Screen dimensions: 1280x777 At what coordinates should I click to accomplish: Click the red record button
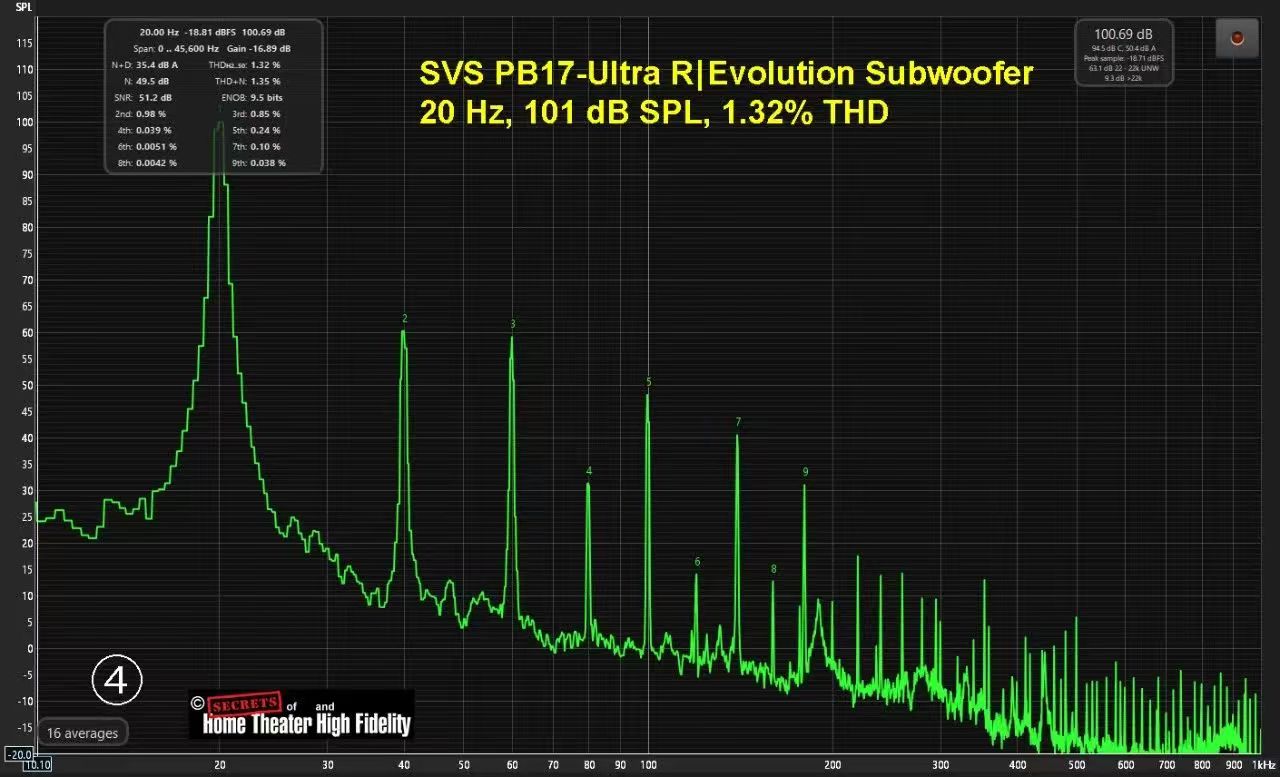[1237, 38]
